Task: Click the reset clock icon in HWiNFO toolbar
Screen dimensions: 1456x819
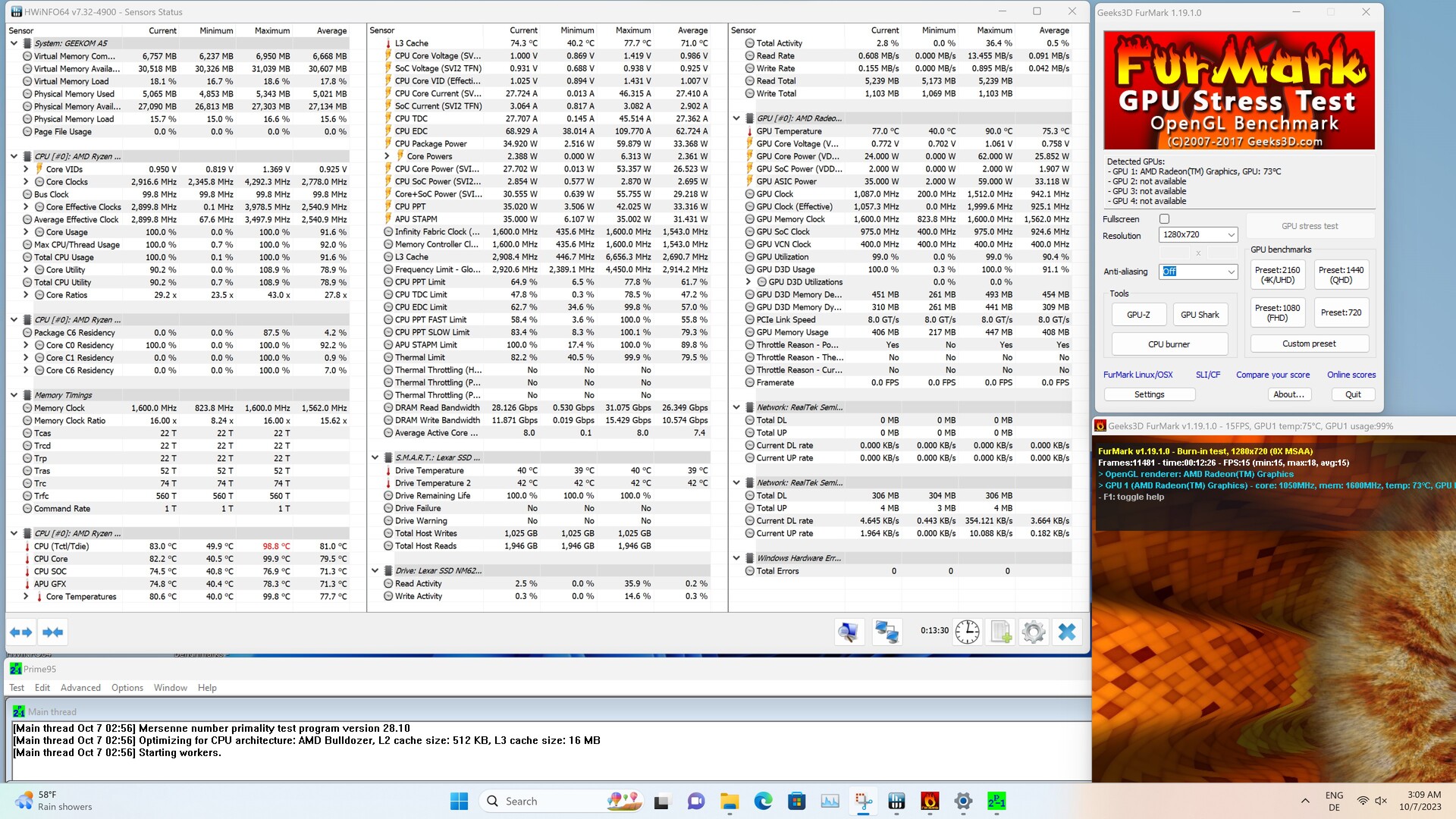Action: [x=967, y=632]
